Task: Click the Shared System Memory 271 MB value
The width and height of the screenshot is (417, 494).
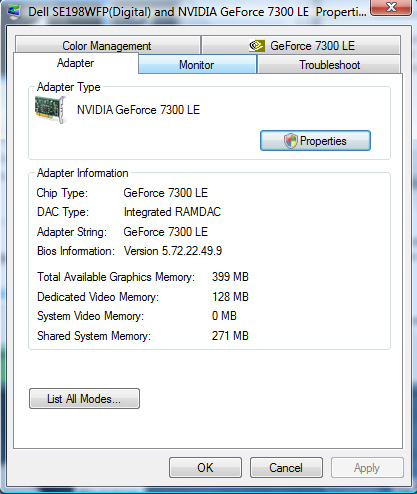Action: tap(230, 336)
